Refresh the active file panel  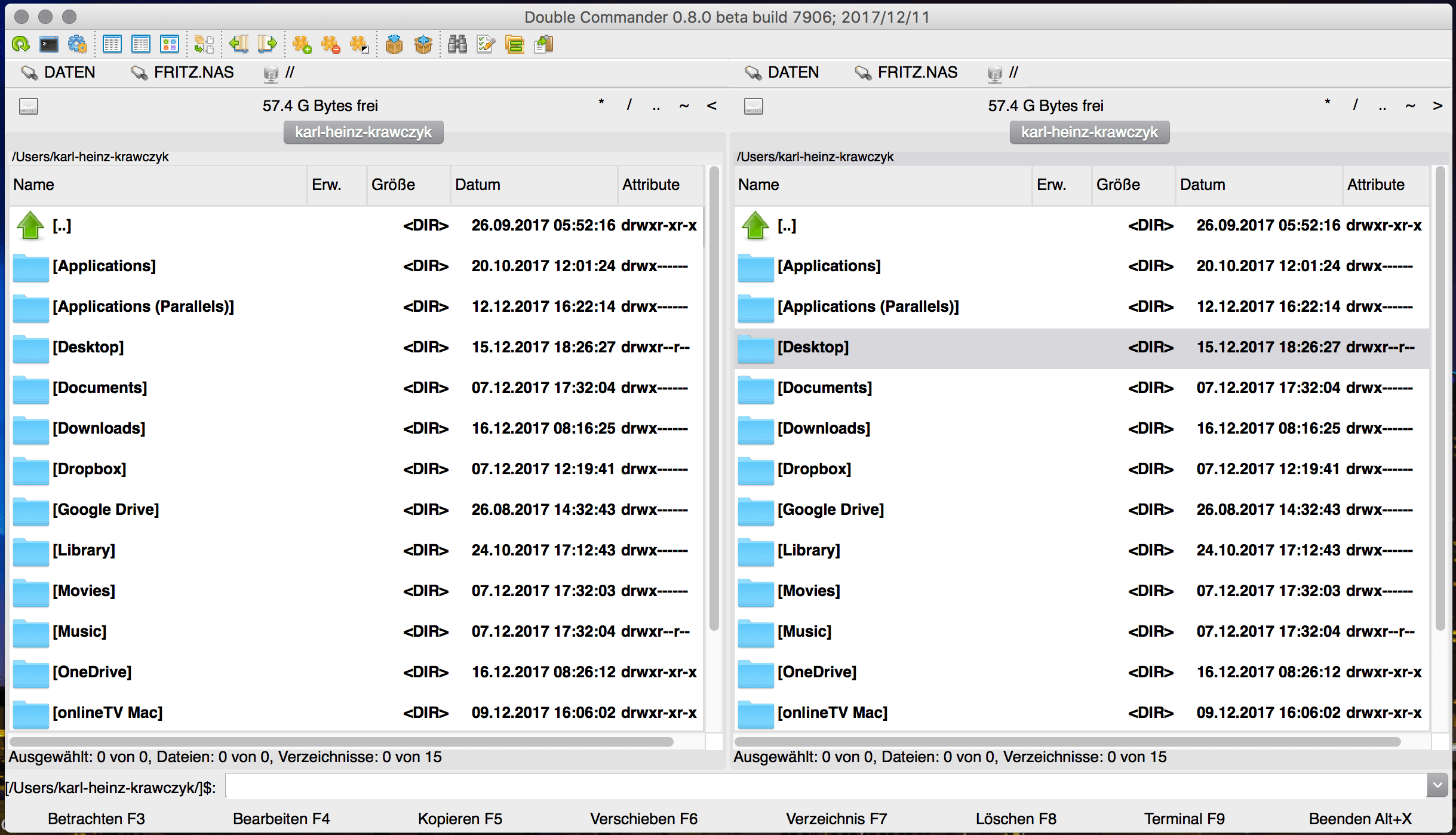click(20, 44)
